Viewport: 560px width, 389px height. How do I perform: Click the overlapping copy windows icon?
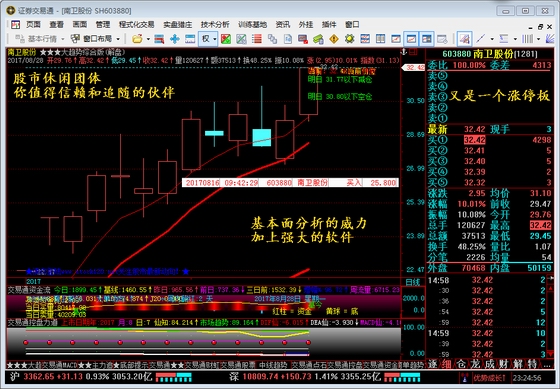click(x=272, y=39)
